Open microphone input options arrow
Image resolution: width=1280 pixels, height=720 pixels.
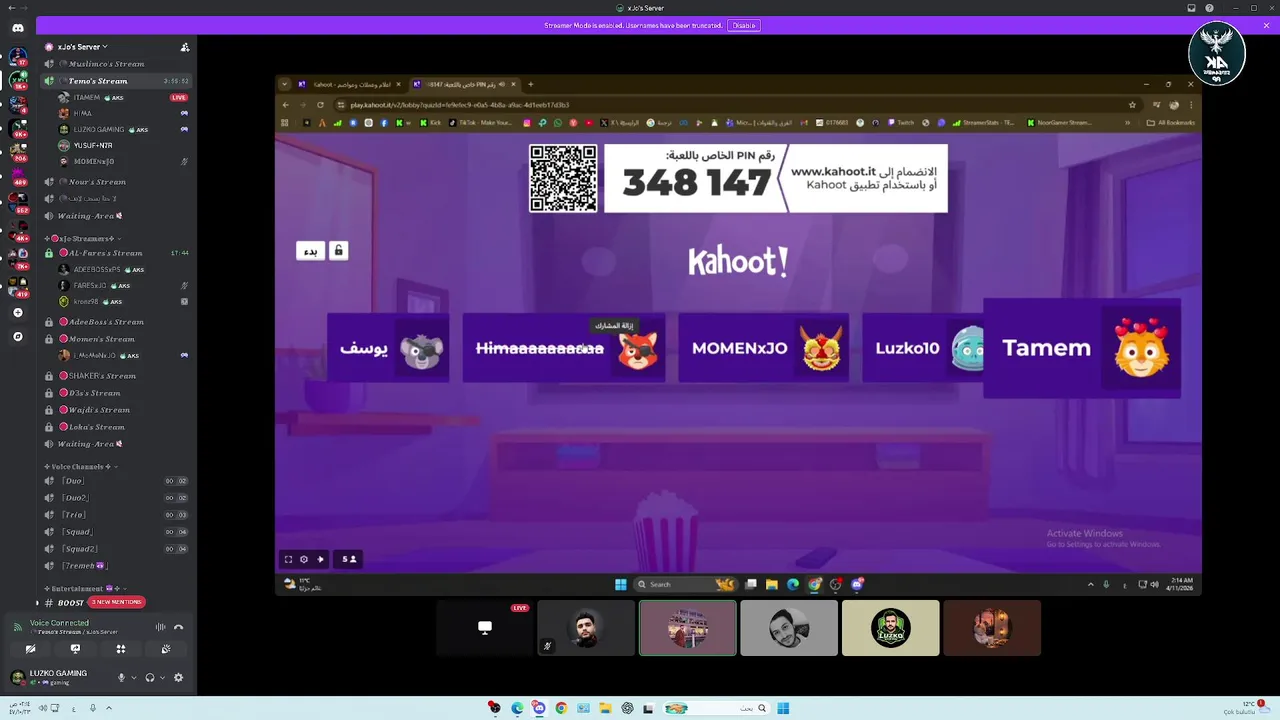click(x=133, y=677)
